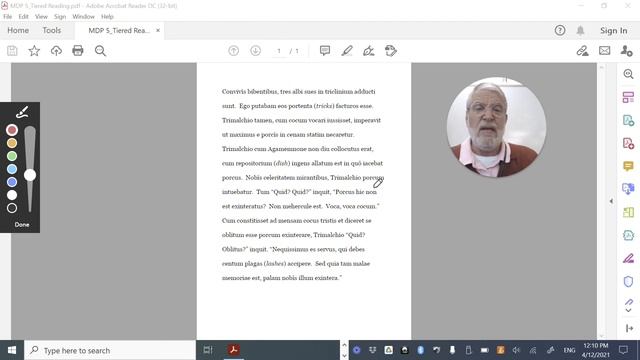Click the Save file icon
640x360 pixels.
pos(12,51)
